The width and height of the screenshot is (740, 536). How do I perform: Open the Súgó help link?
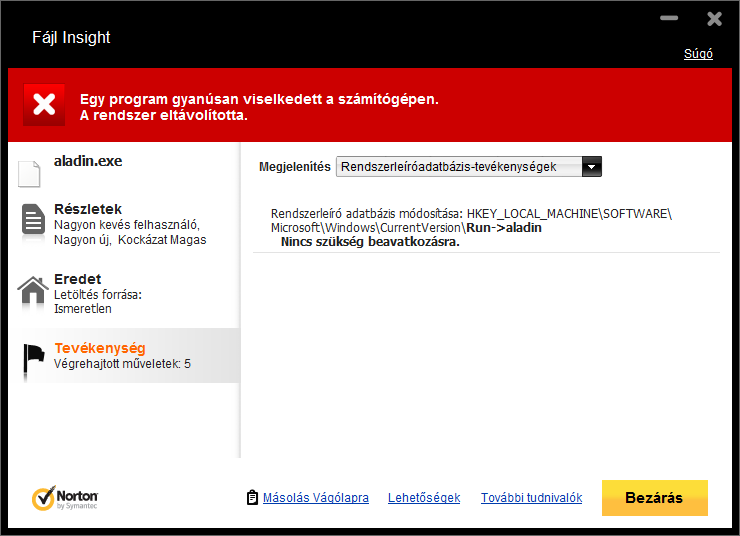[698, 54]
